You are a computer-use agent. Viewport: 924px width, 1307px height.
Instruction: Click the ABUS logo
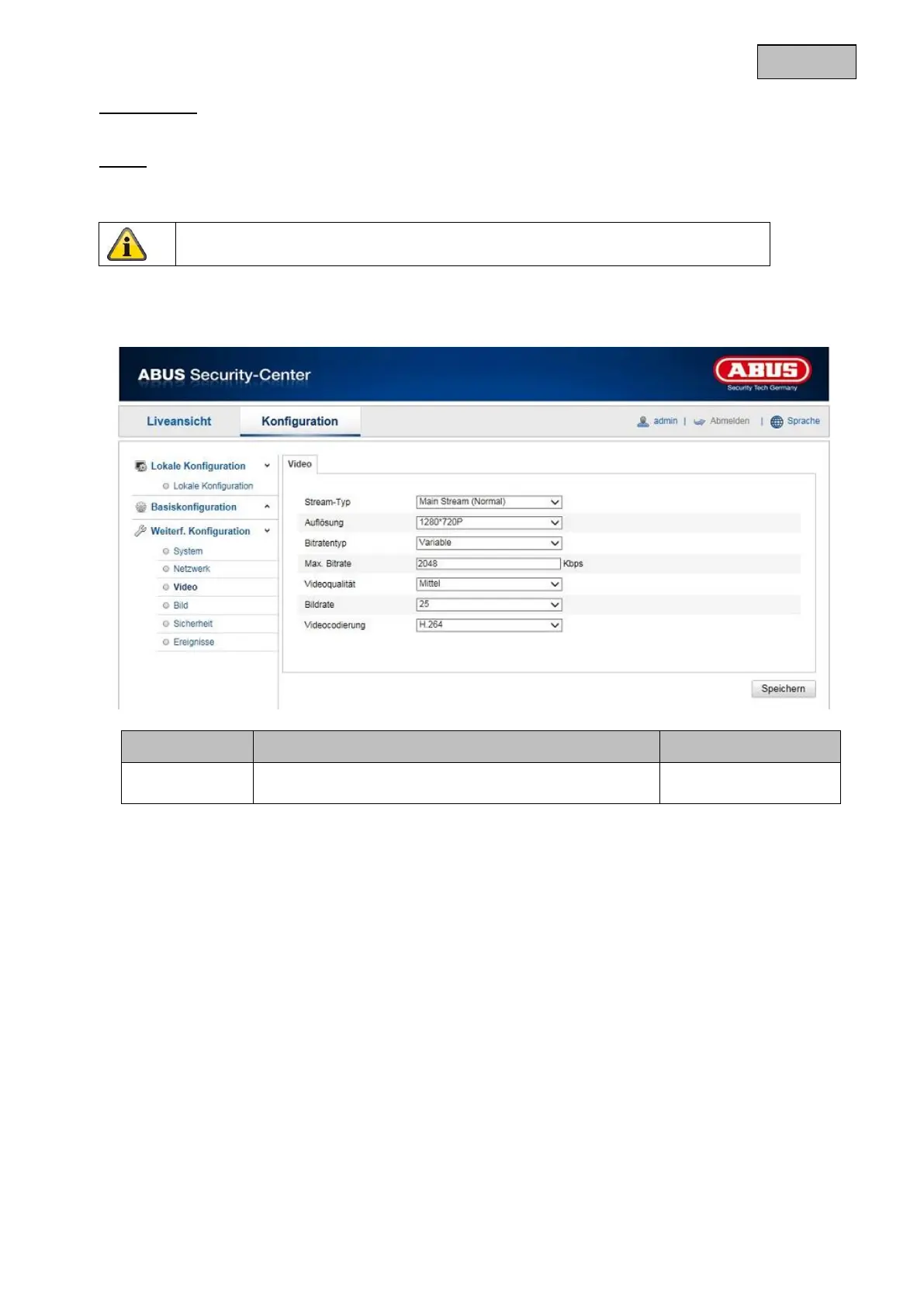click(763, 373)
